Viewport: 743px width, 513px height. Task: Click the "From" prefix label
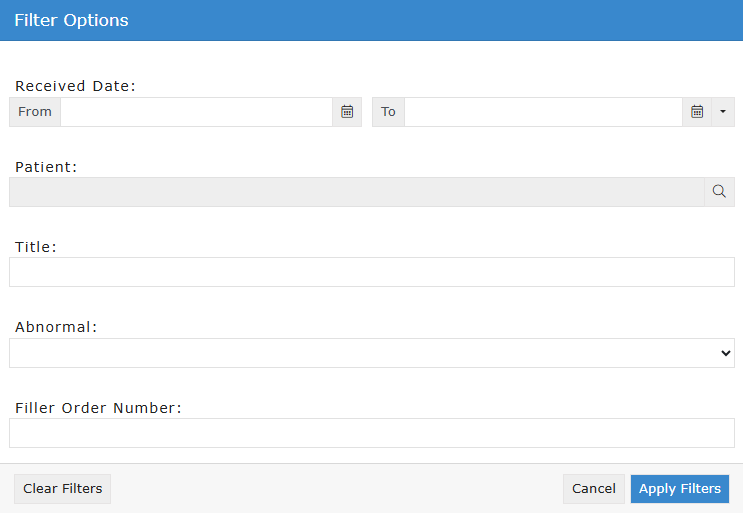click(x=35, y=112)
